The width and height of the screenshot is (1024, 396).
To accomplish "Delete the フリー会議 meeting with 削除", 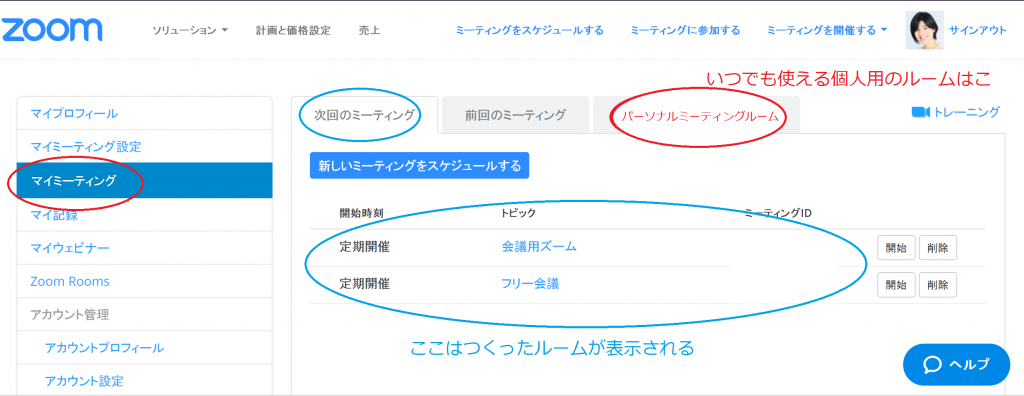I will [x=938, y=284].
